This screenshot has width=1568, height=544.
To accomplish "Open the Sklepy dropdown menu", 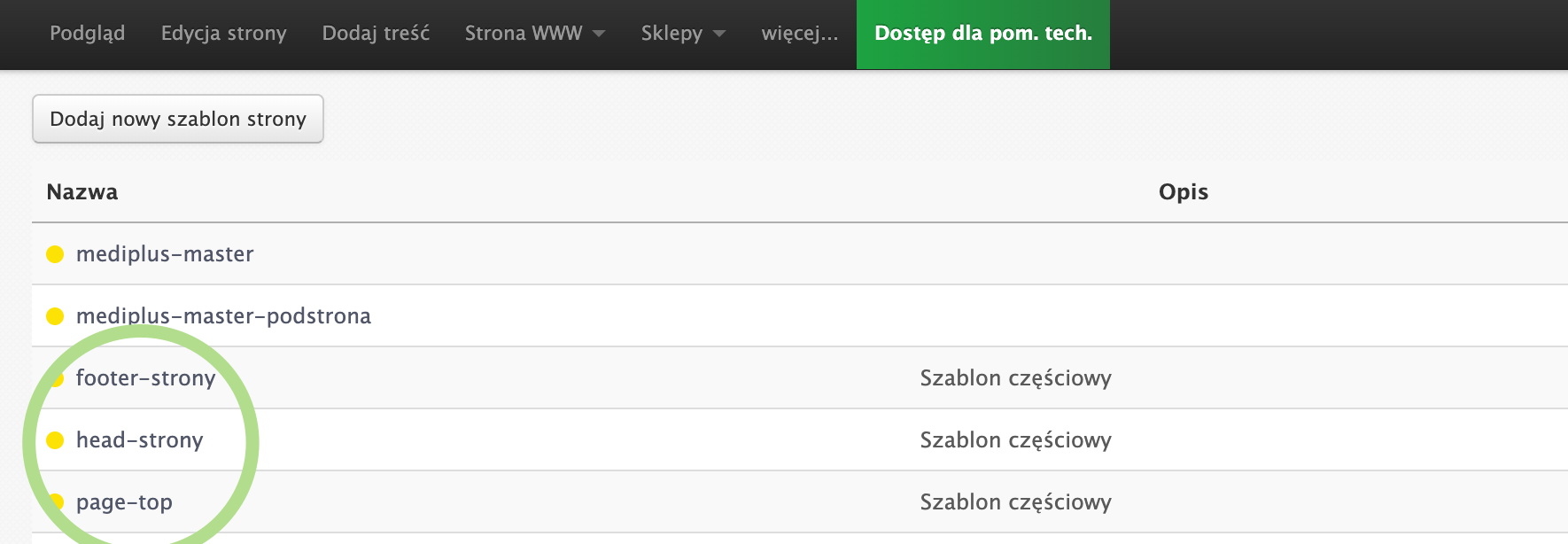I will 682,34.
